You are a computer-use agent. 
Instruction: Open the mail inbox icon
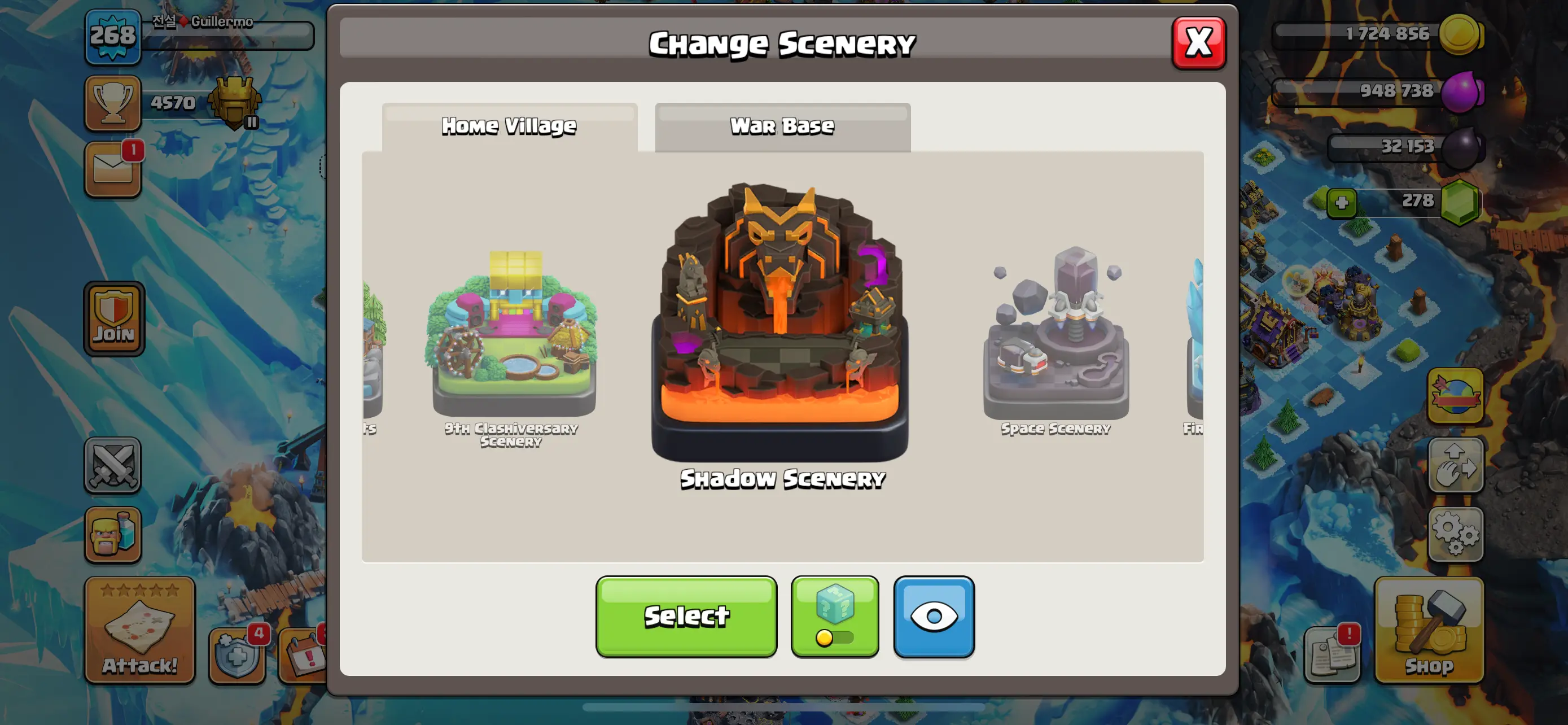(x=113, y=171)
